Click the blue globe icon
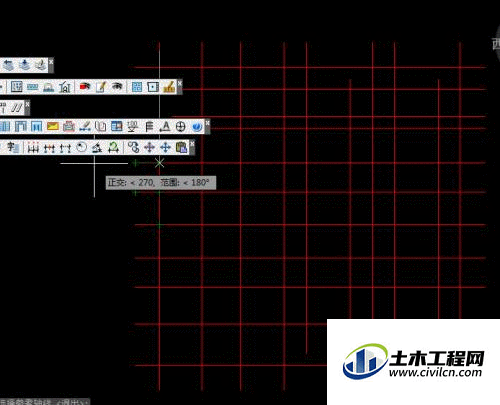 (197, 127)
